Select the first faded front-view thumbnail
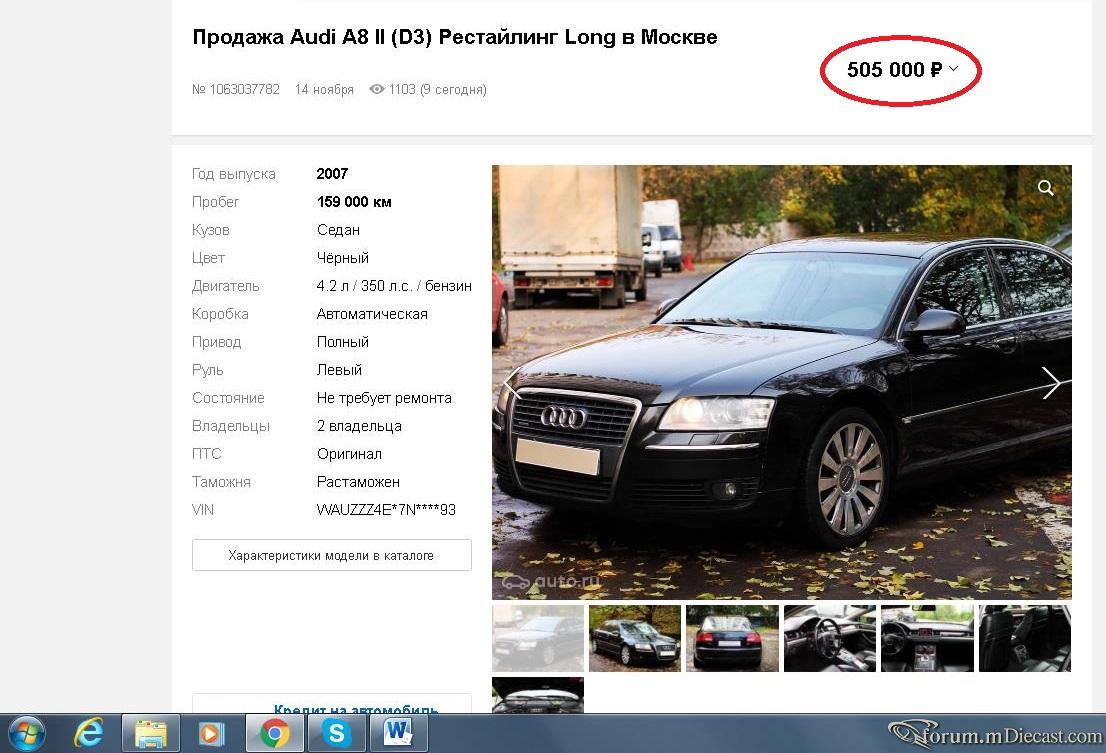Viewport: 1106px width, 753px height. click(538, 638)
